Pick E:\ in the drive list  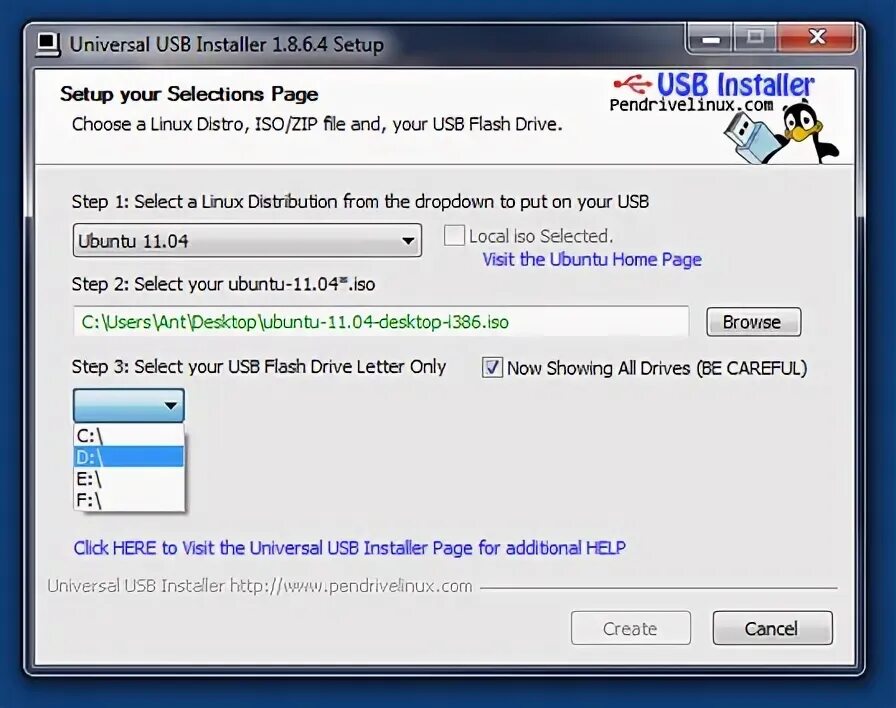129,478
